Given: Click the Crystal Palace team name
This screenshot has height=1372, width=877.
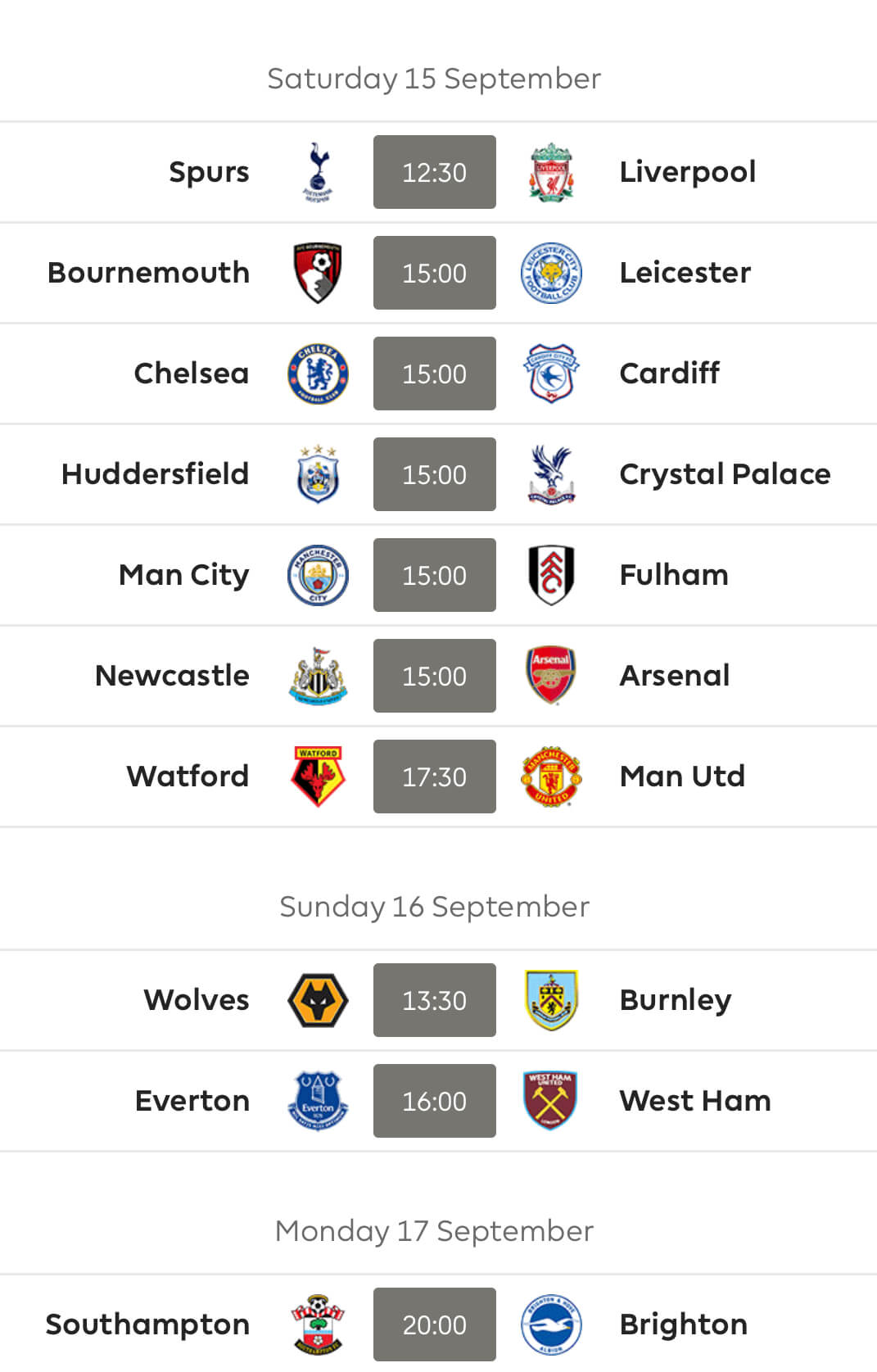Looking at the screenshot, I should click(725, 474).
